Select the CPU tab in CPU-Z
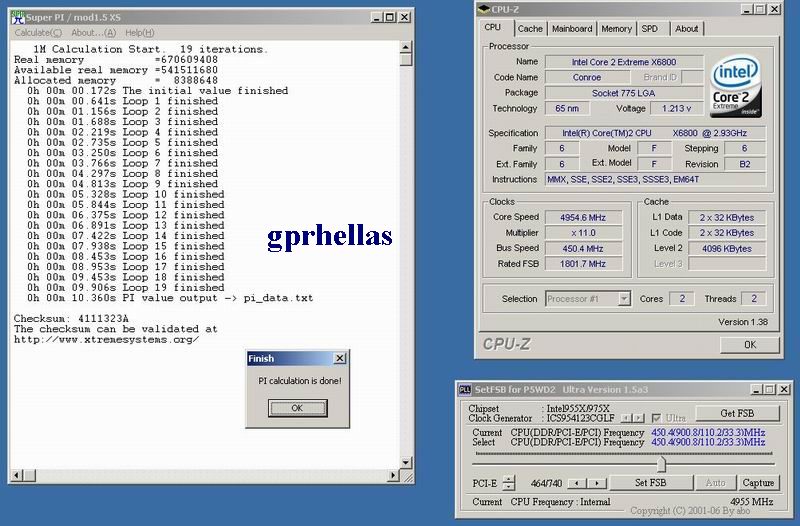The image size is (800, 526). [x=493, y=28]
